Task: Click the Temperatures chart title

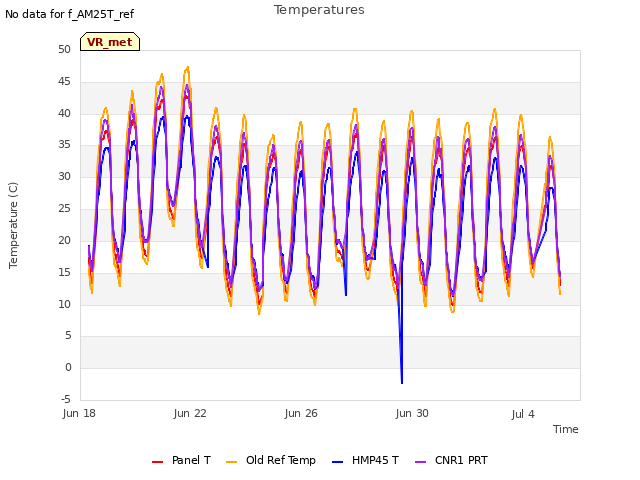Action: [x=319, y=10]
